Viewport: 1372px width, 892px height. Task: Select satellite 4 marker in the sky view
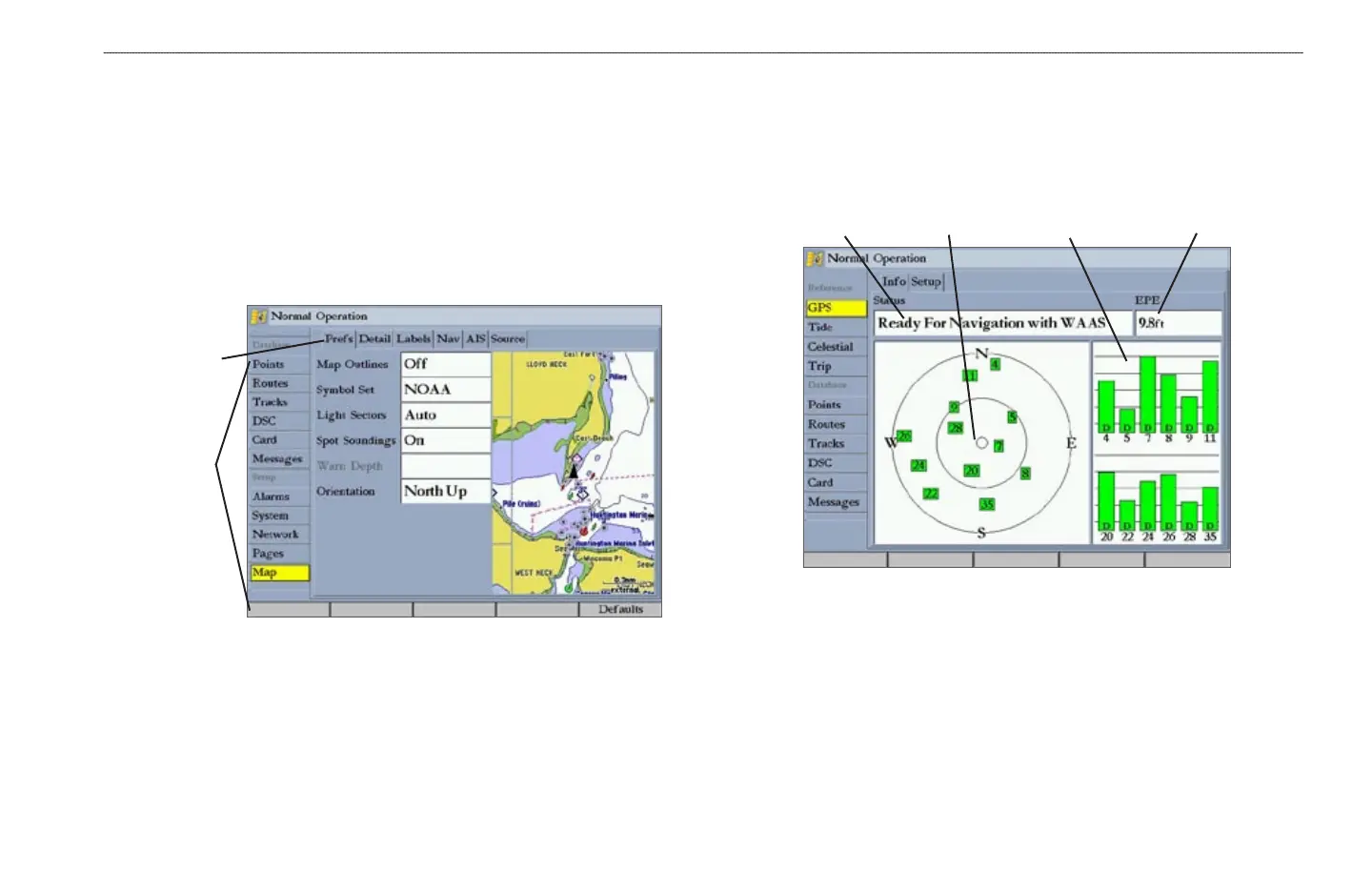(995, 364)
